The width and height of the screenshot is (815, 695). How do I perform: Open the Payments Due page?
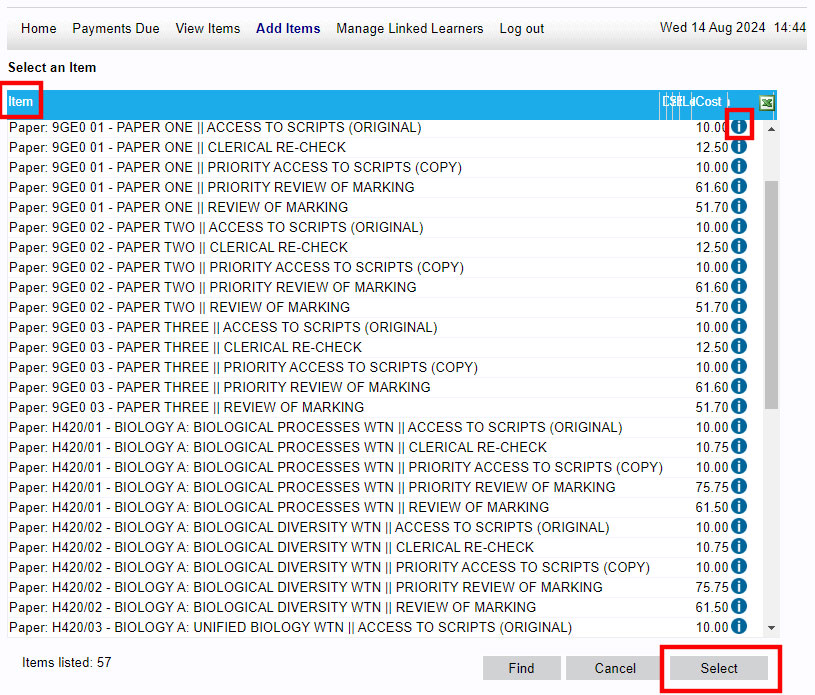click(115, 29)
